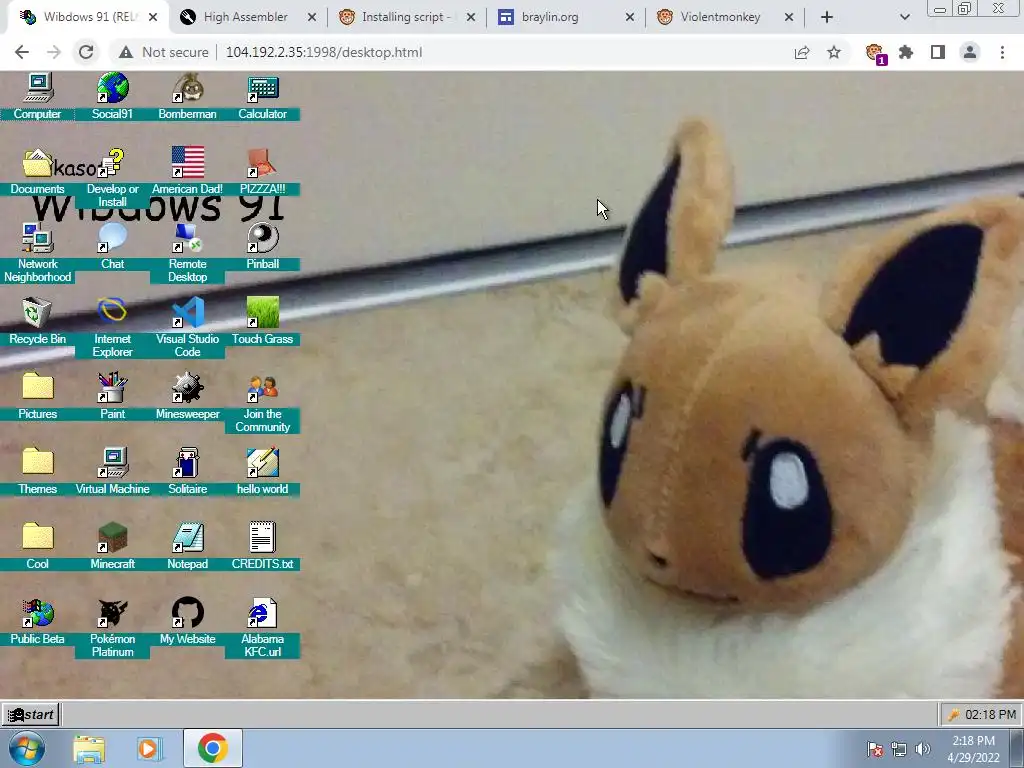Close the High Assembler tab

click(x=312, y=18)
